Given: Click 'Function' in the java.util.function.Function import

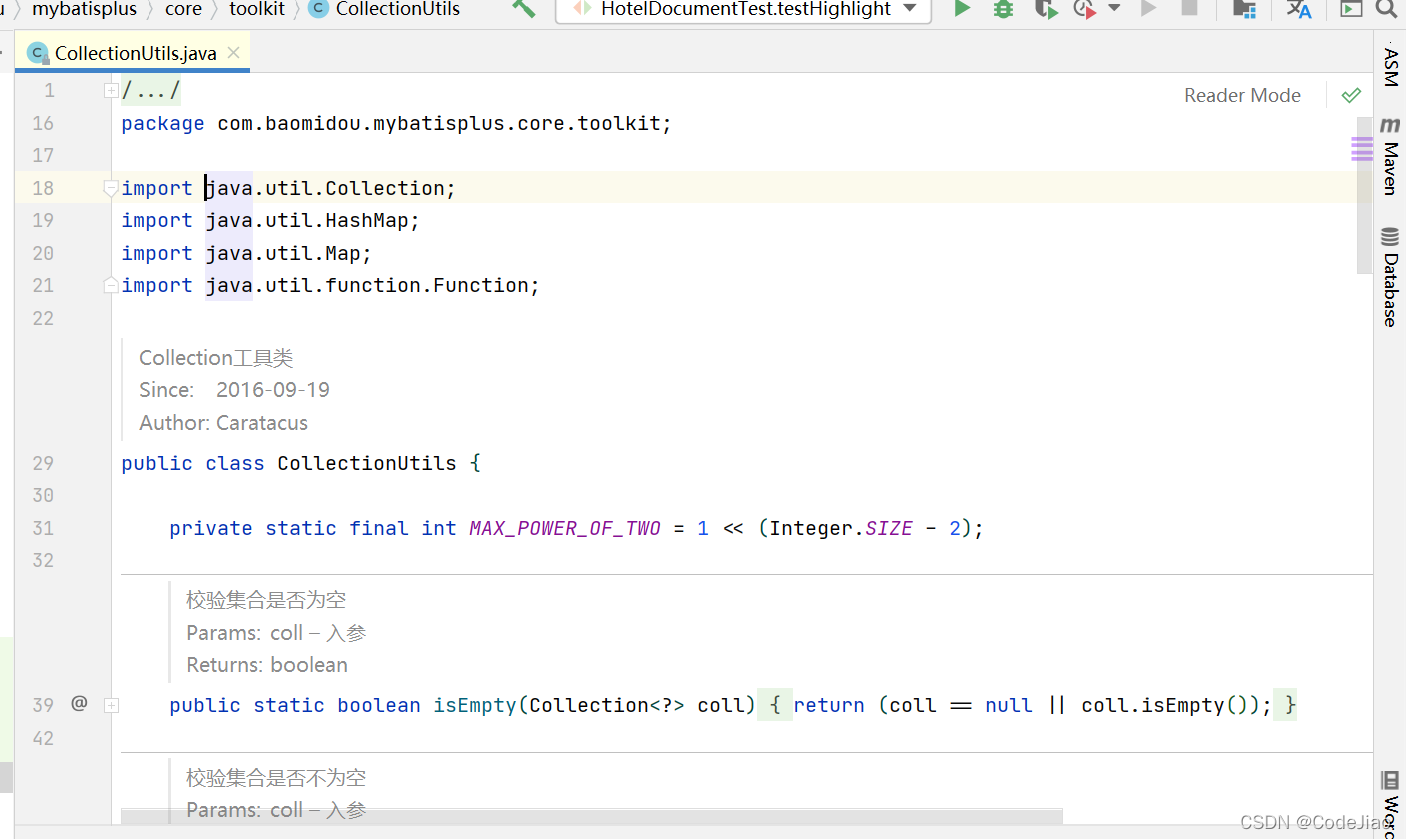Looking at the screenshot, I should (480, 285).
